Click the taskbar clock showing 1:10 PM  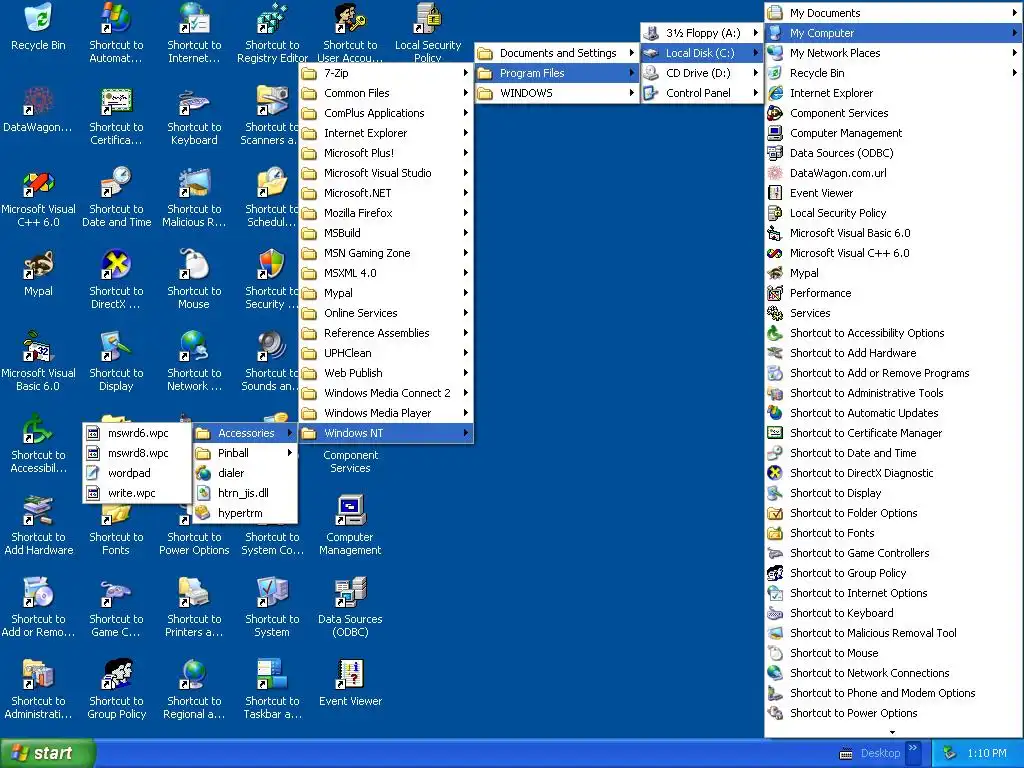986,754
